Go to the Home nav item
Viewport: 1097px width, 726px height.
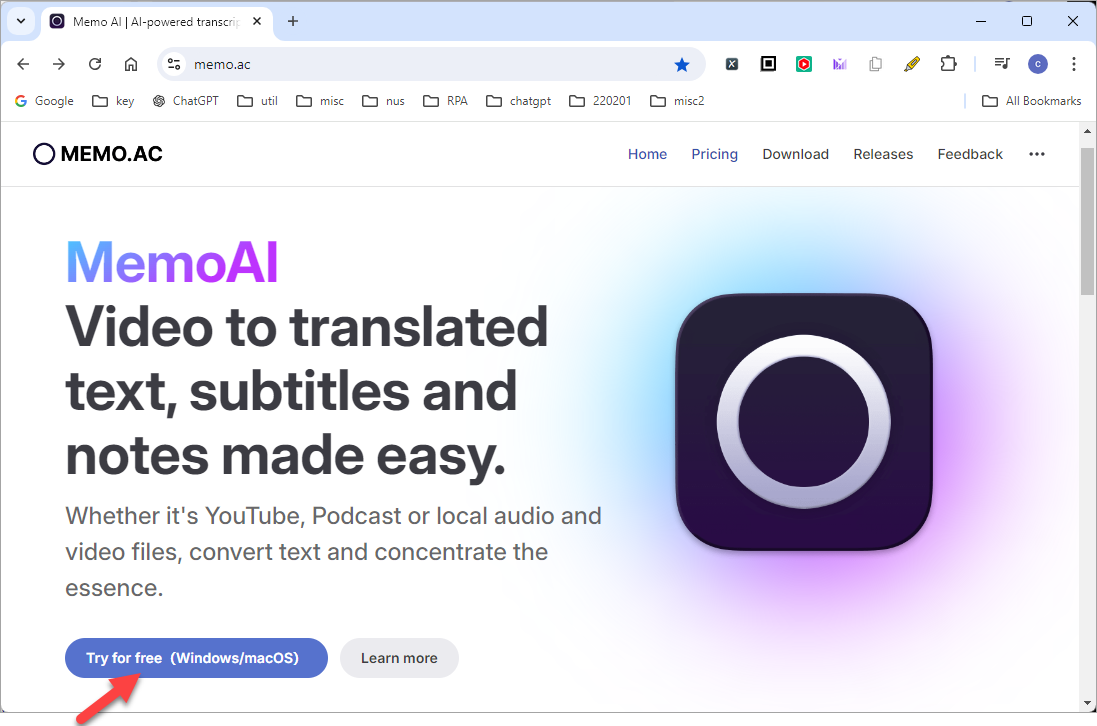point(647,154)
